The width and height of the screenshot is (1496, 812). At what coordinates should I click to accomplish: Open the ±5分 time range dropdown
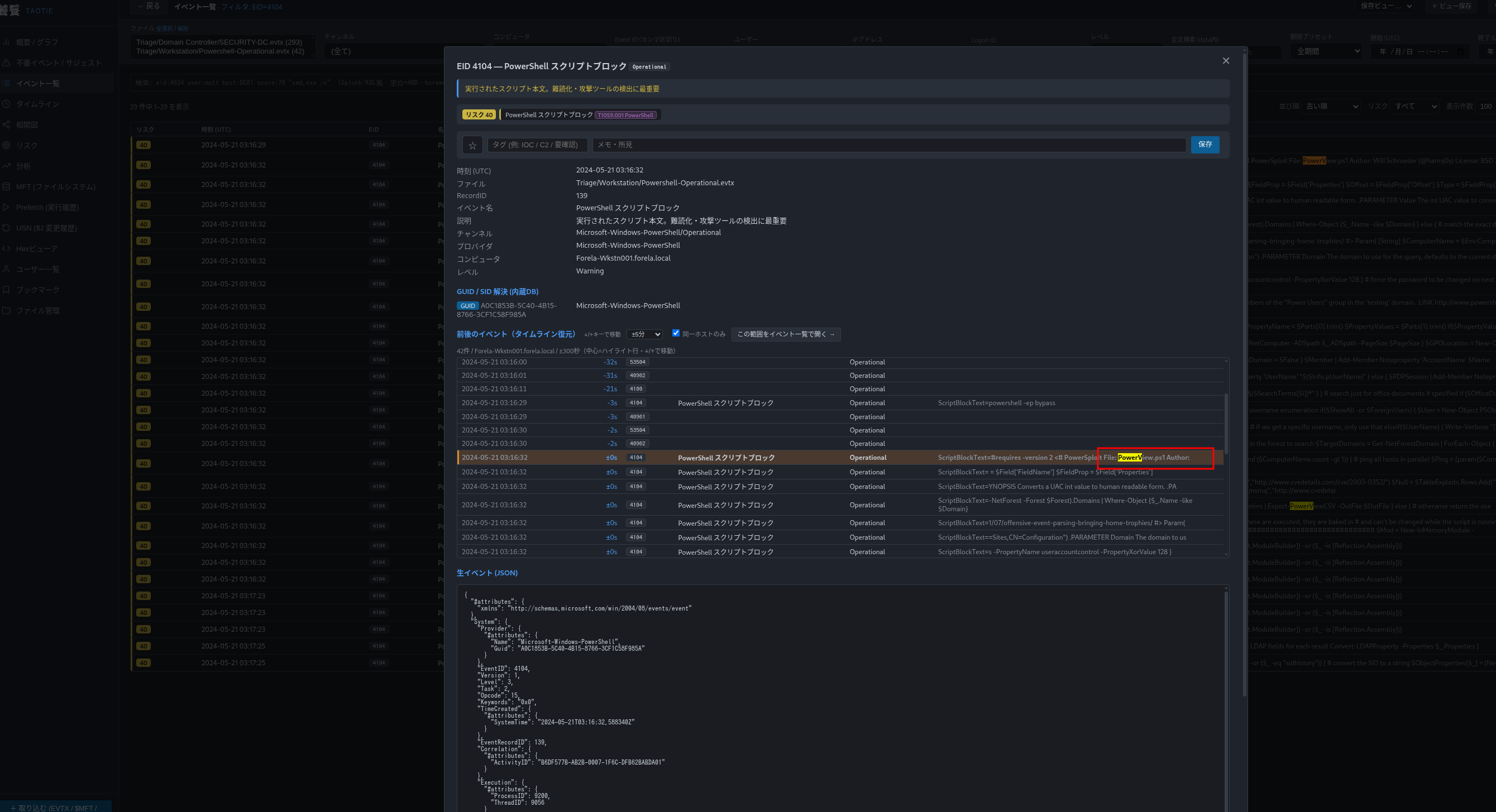coord(644,334)
